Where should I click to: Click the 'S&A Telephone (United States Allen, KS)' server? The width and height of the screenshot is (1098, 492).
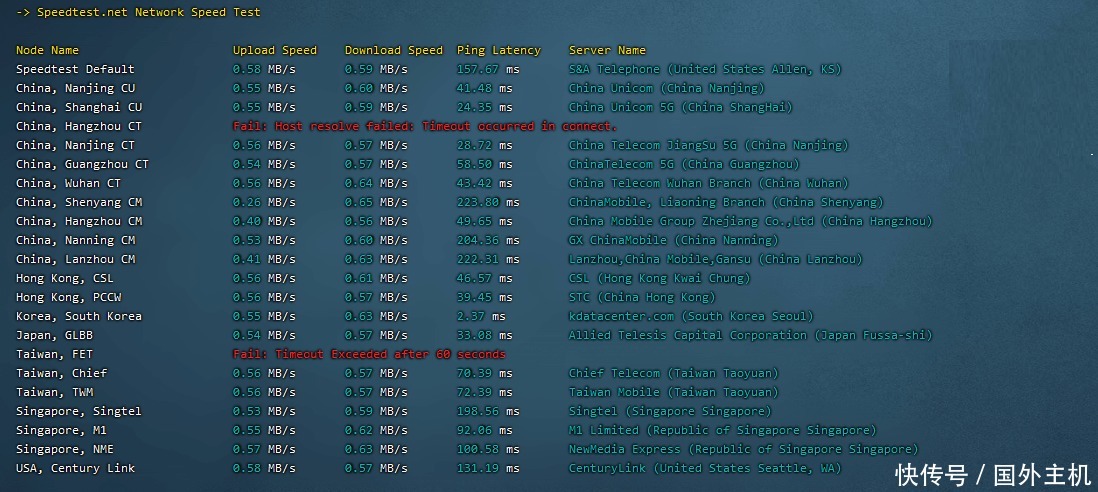click(705, 69)
